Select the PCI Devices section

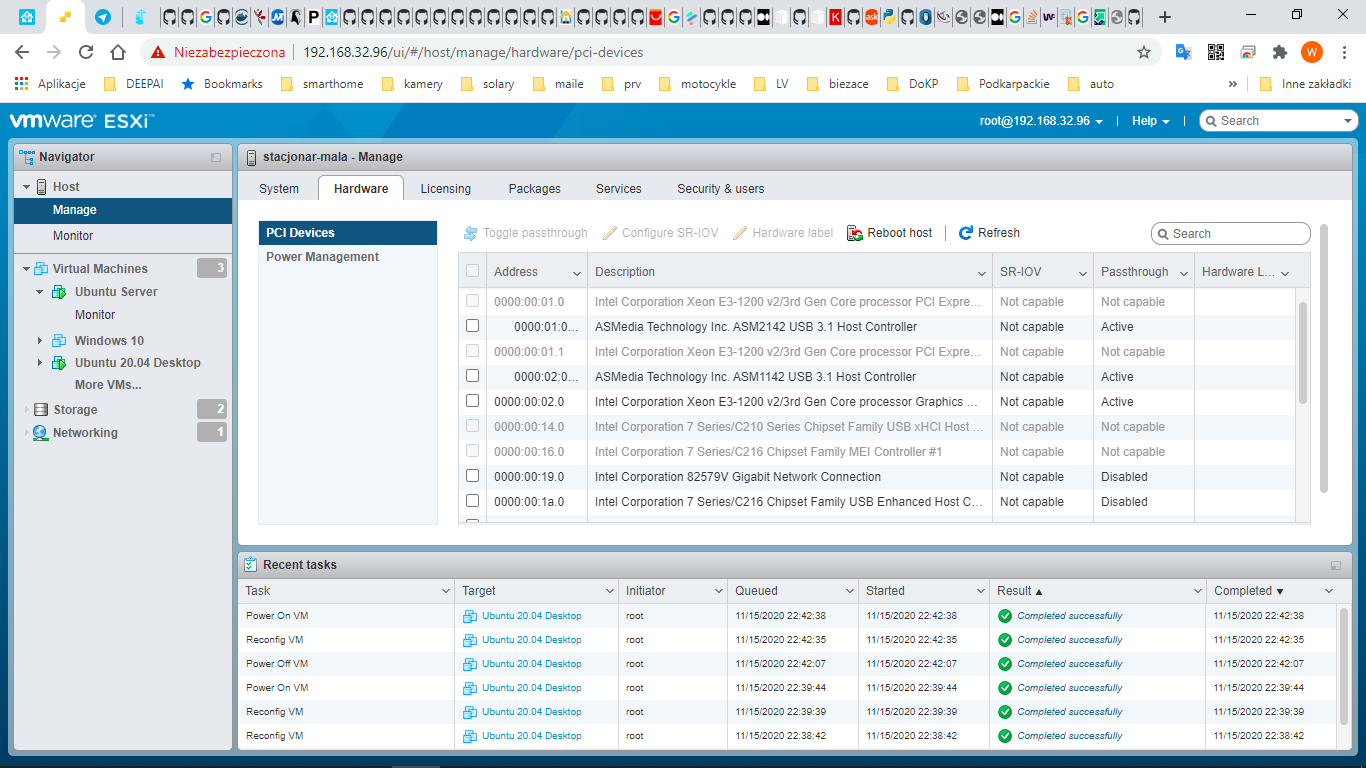tap(348, 233)
